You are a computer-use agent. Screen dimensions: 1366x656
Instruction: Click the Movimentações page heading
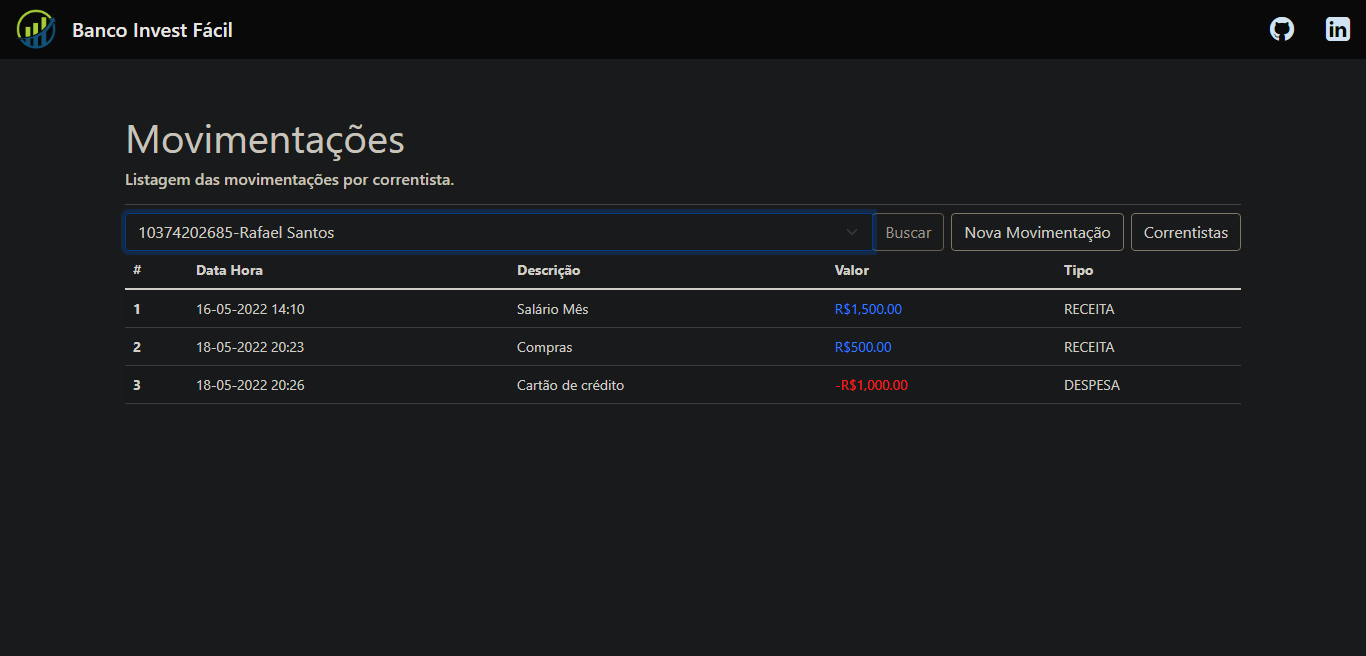(x=265, y=140)
